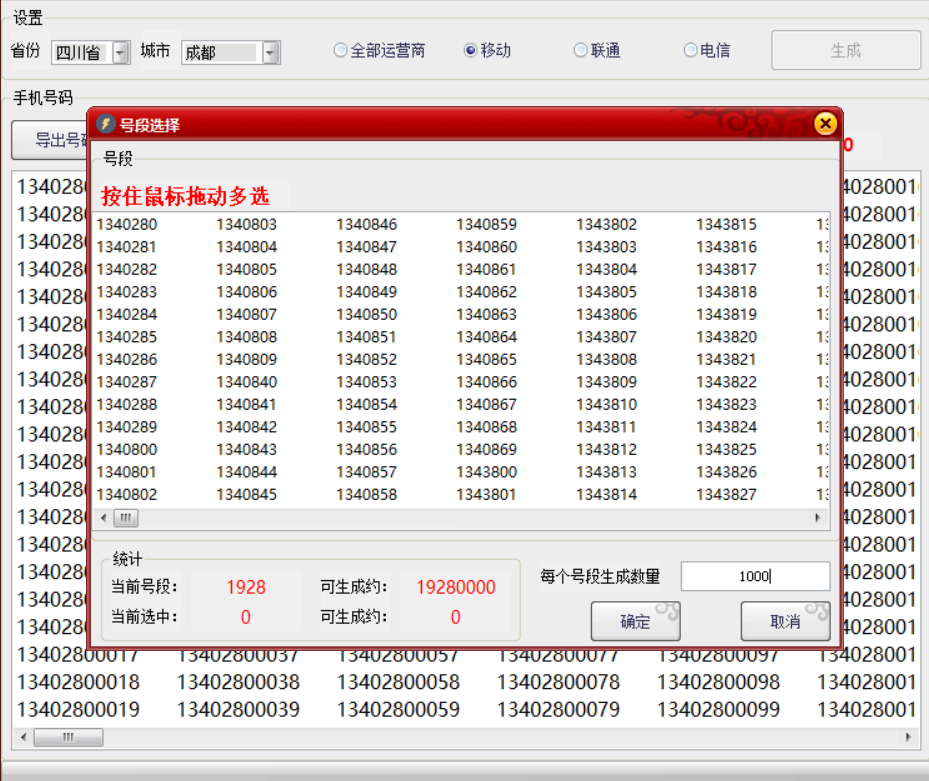Screen dimensions: 929x781
Task: Select segment 1340807
Action: [x=246, y=315]
